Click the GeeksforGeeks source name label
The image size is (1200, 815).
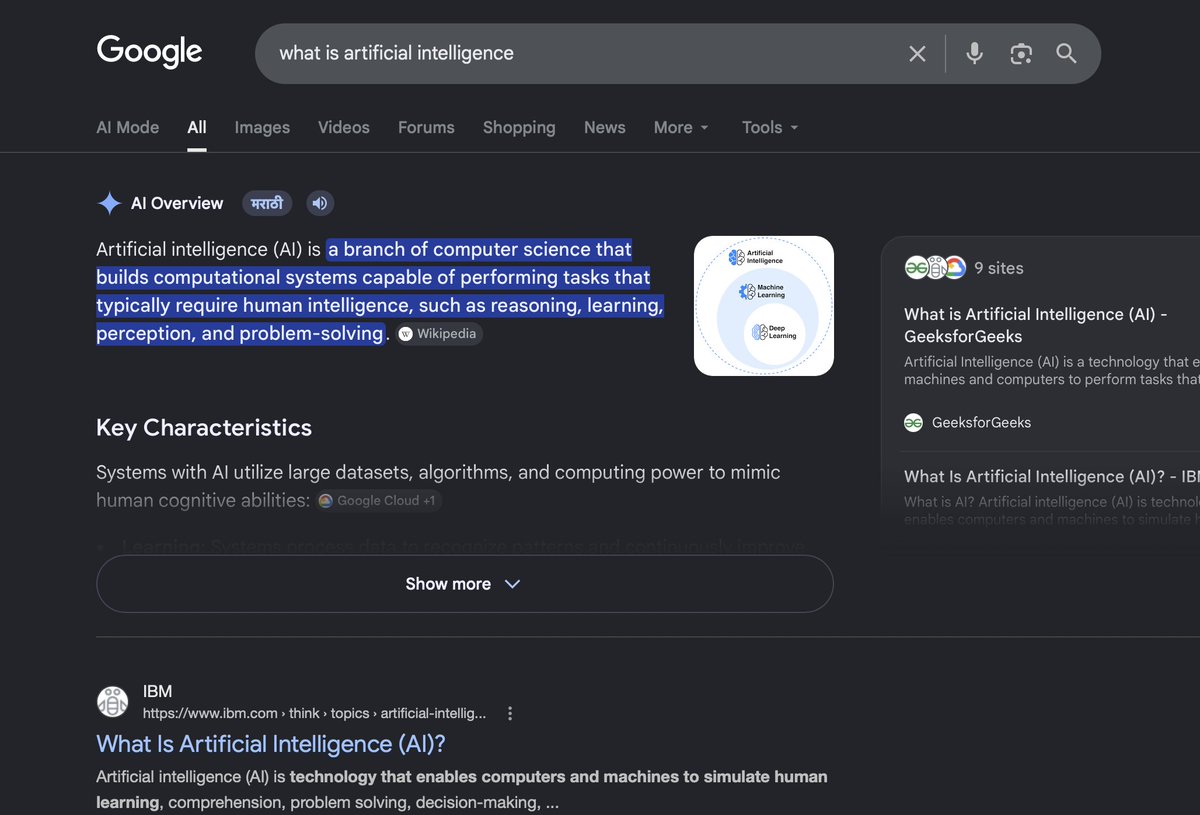pyautogui.click(x=981, y=422)
